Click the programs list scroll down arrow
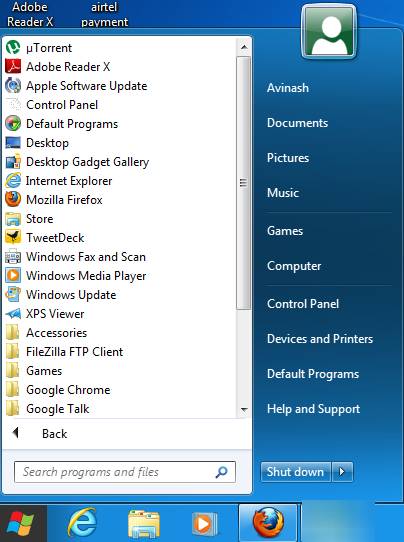The height and width of the screenshot is (542, 404). click(x=244, y=410)
